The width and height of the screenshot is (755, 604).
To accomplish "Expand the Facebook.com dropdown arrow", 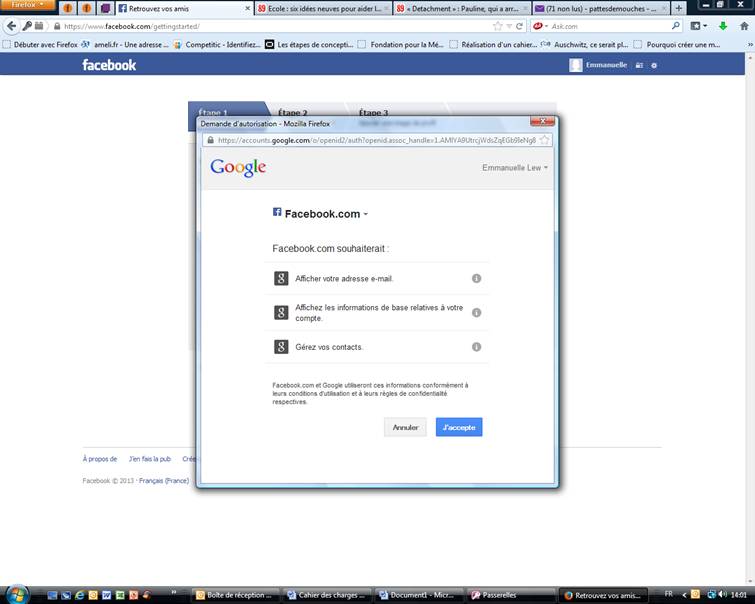I will click(365, 214).
